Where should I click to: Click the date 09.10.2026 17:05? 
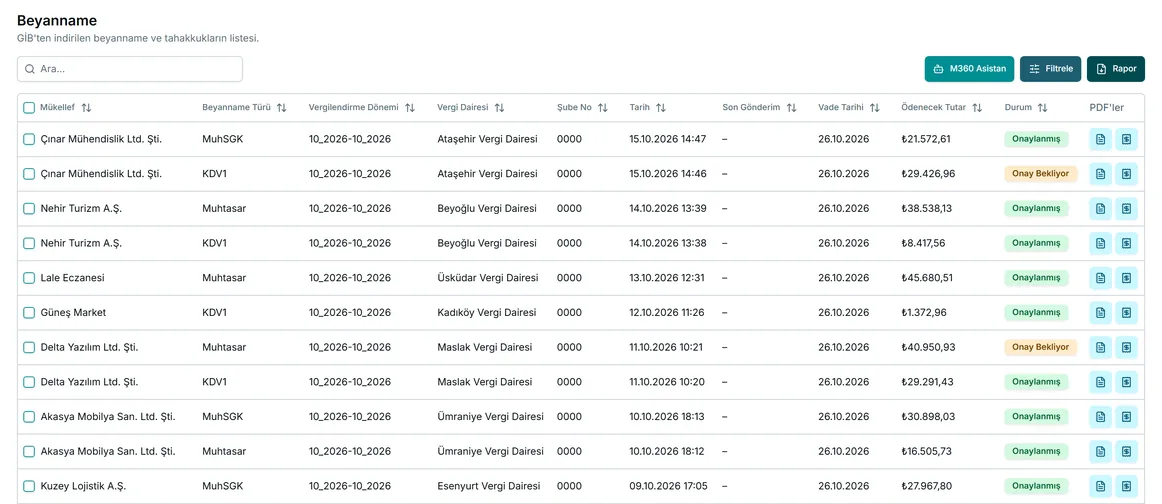point(668,486)
